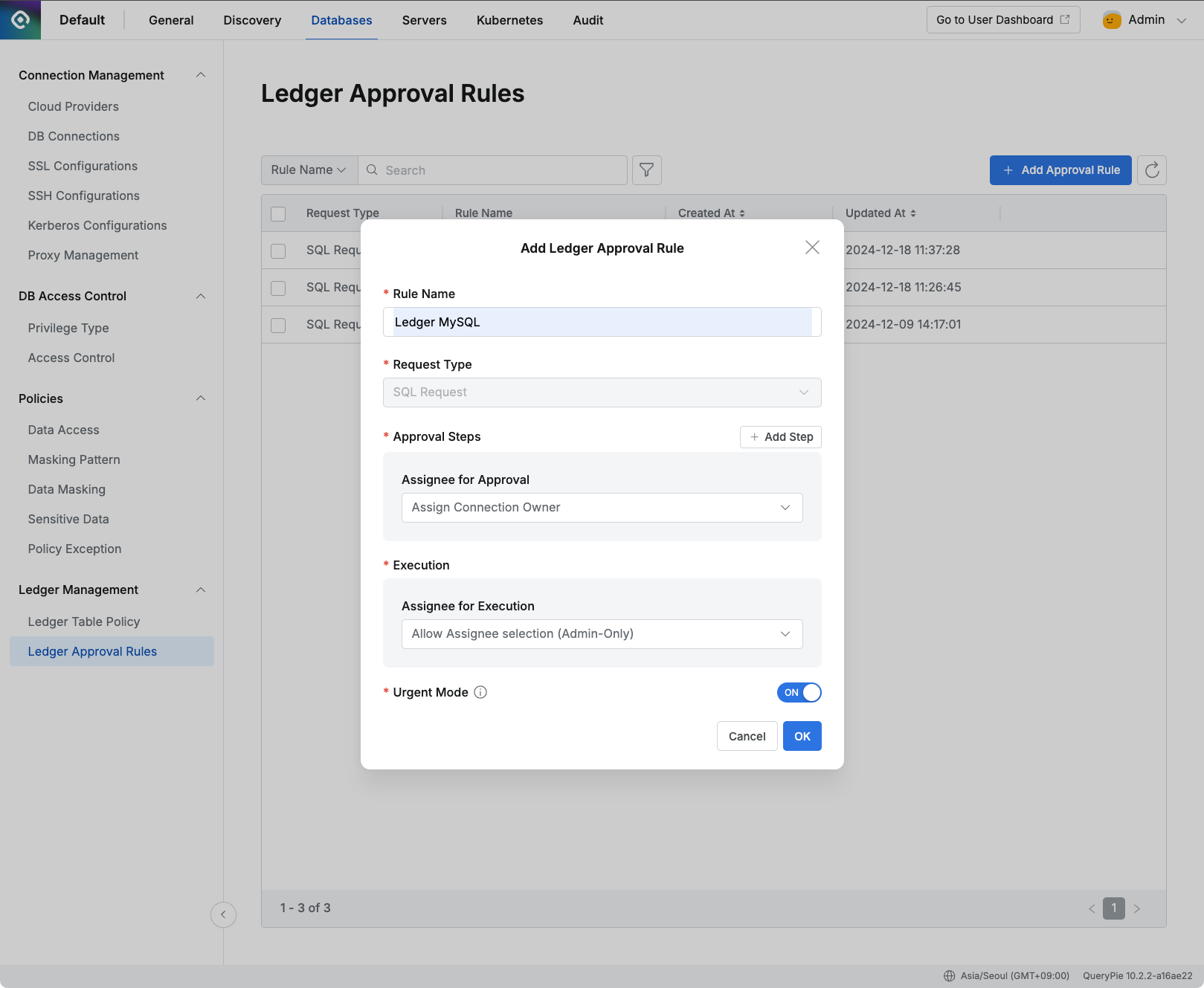Open Go to User Dashboard

coord(1002,20)
